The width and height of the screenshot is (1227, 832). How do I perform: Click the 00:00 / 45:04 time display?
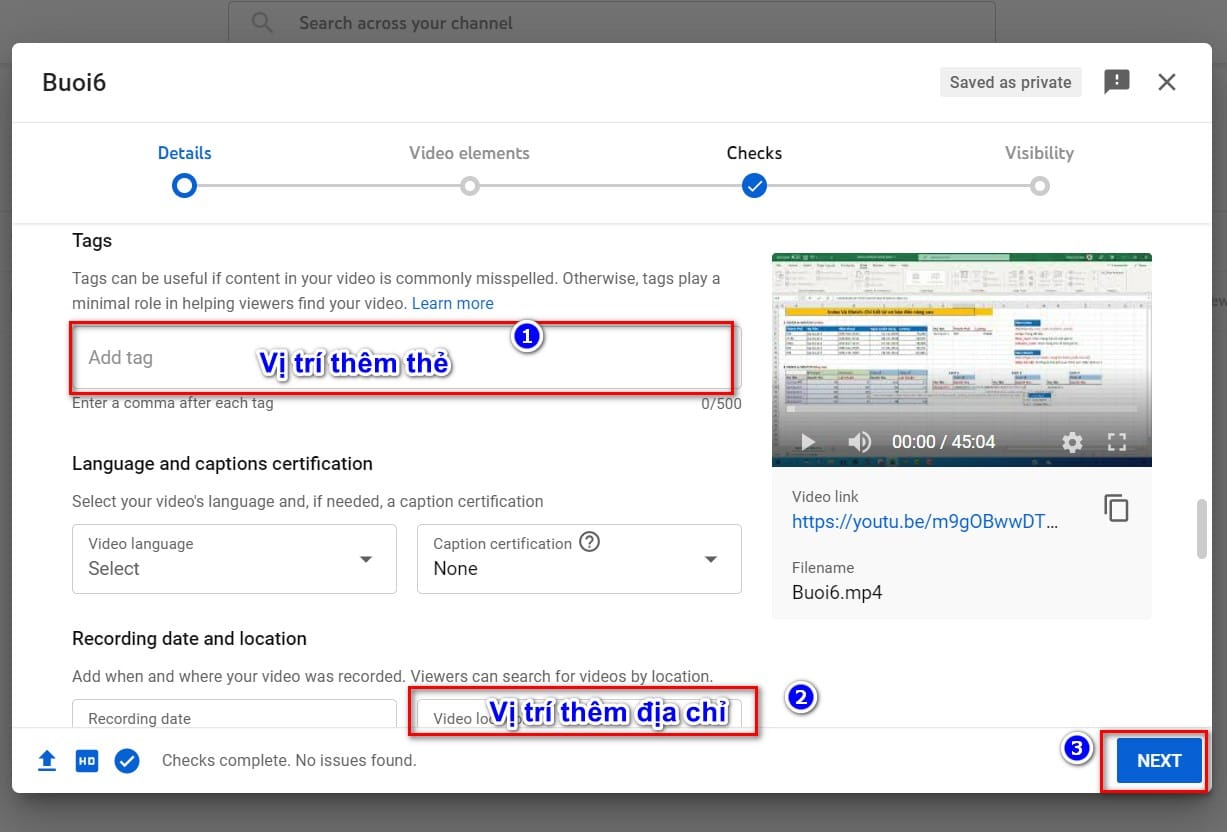(943, 442)
